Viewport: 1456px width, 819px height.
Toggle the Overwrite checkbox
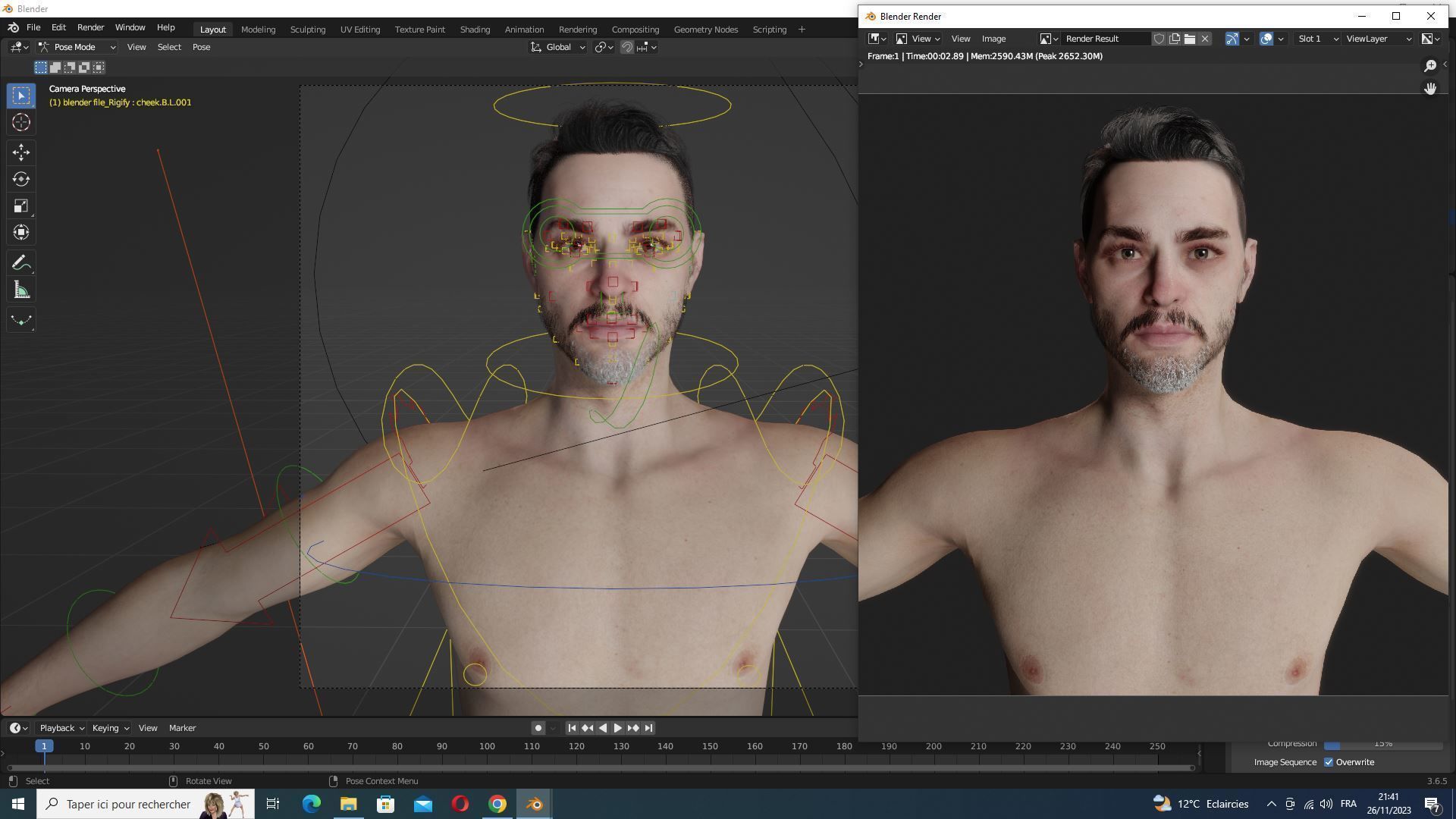tap(1329, 762)
